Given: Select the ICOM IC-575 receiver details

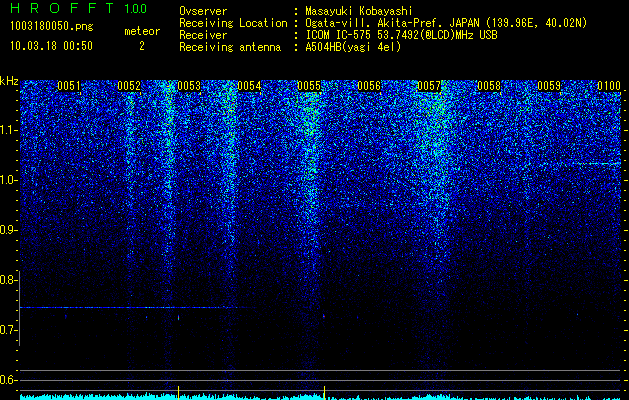Looking at the screenshot, I should click(401, 35).
